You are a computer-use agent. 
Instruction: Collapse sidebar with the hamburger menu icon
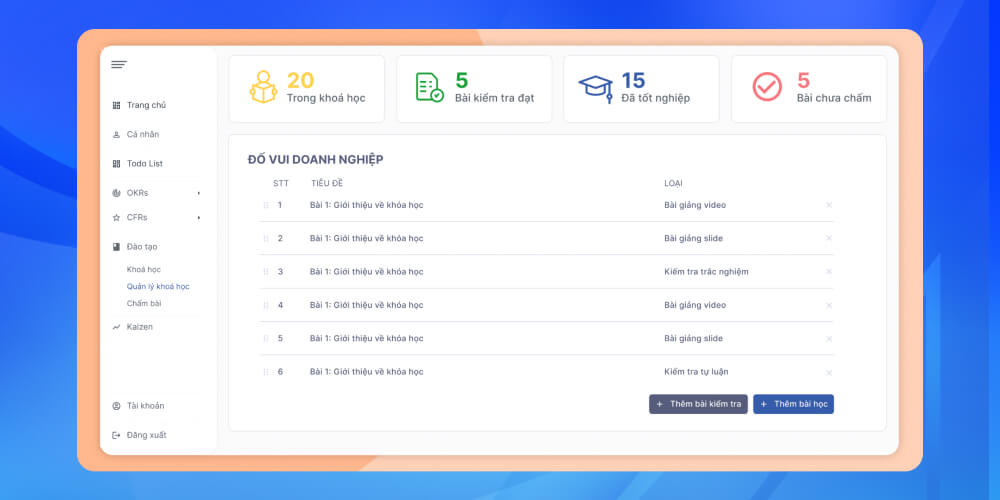119,64
